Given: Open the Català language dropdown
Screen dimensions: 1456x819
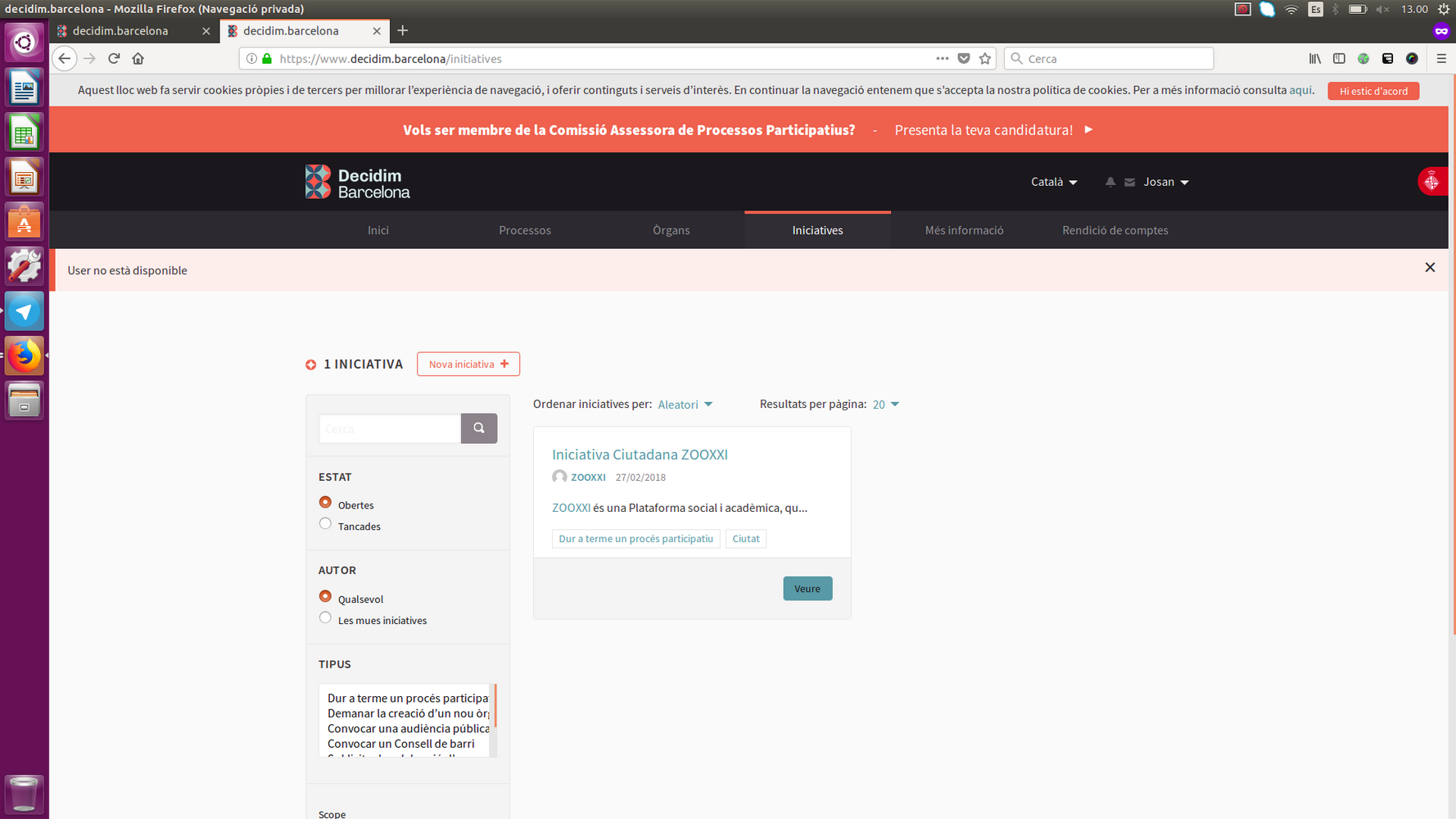Looking at the screenshot, I should (x=1053, y=182).
